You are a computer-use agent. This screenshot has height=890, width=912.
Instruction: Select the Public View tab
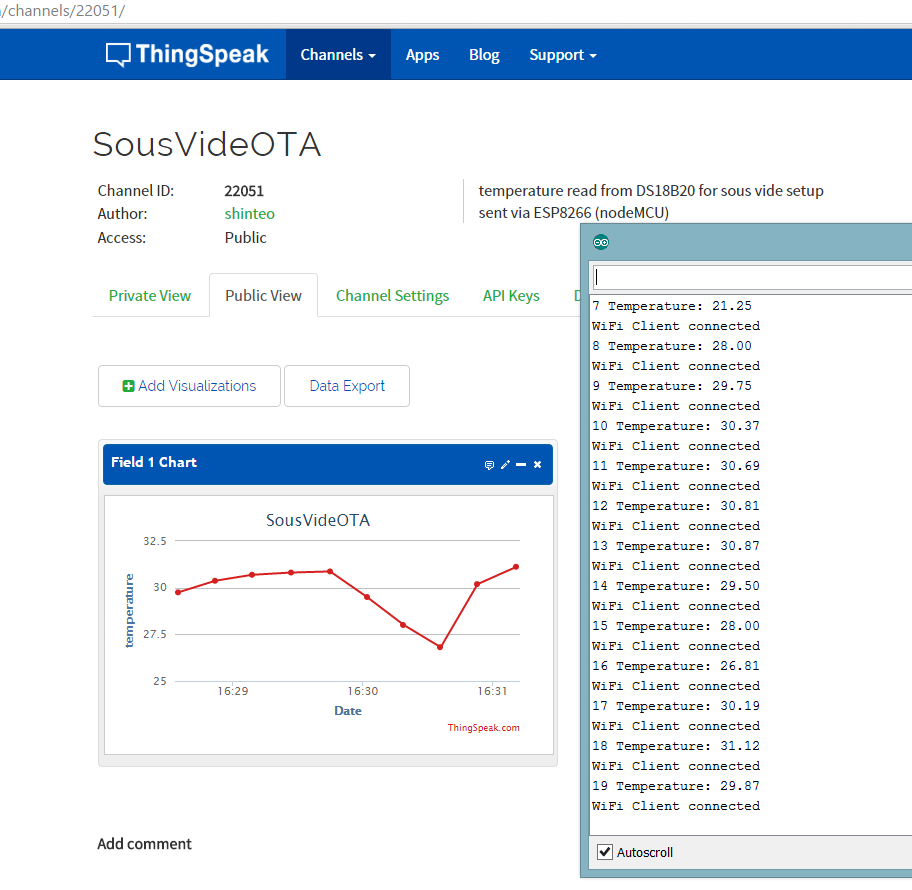pos(263,296)
